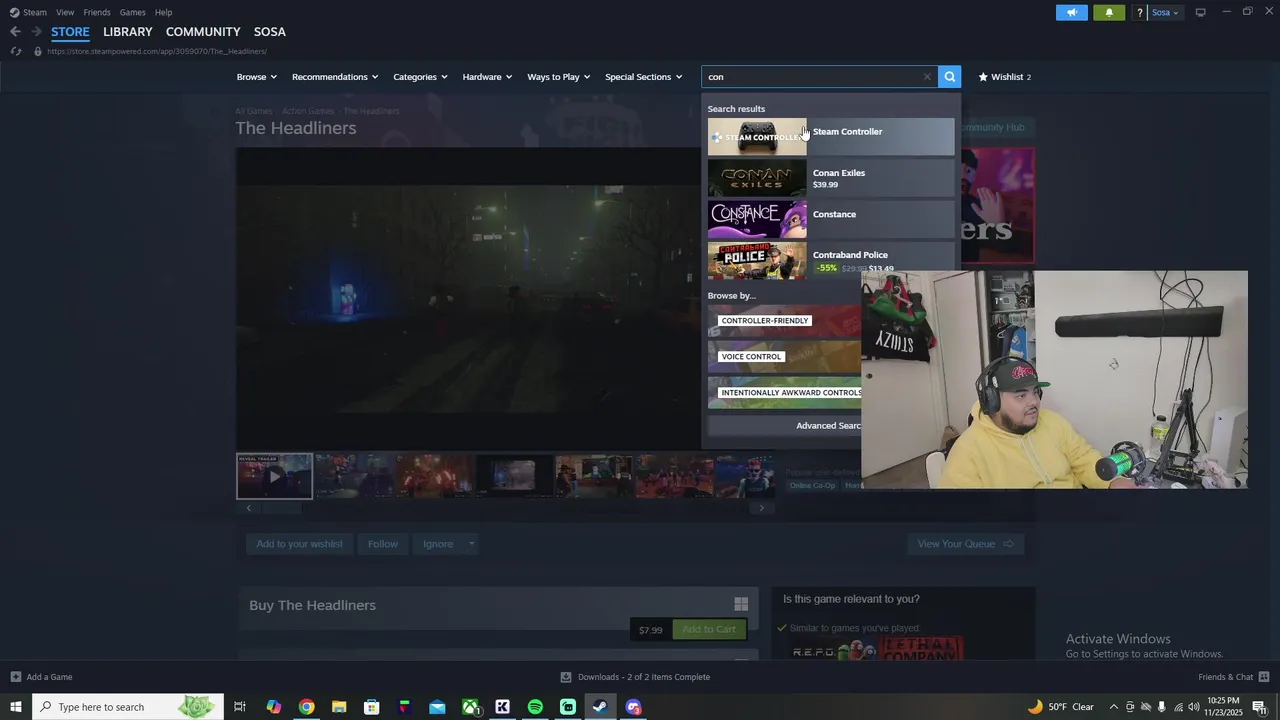Open Mail app from taskbar
Image resolution: width=1280 pixels, height=720 pixels.
click(x=437, y=707)
